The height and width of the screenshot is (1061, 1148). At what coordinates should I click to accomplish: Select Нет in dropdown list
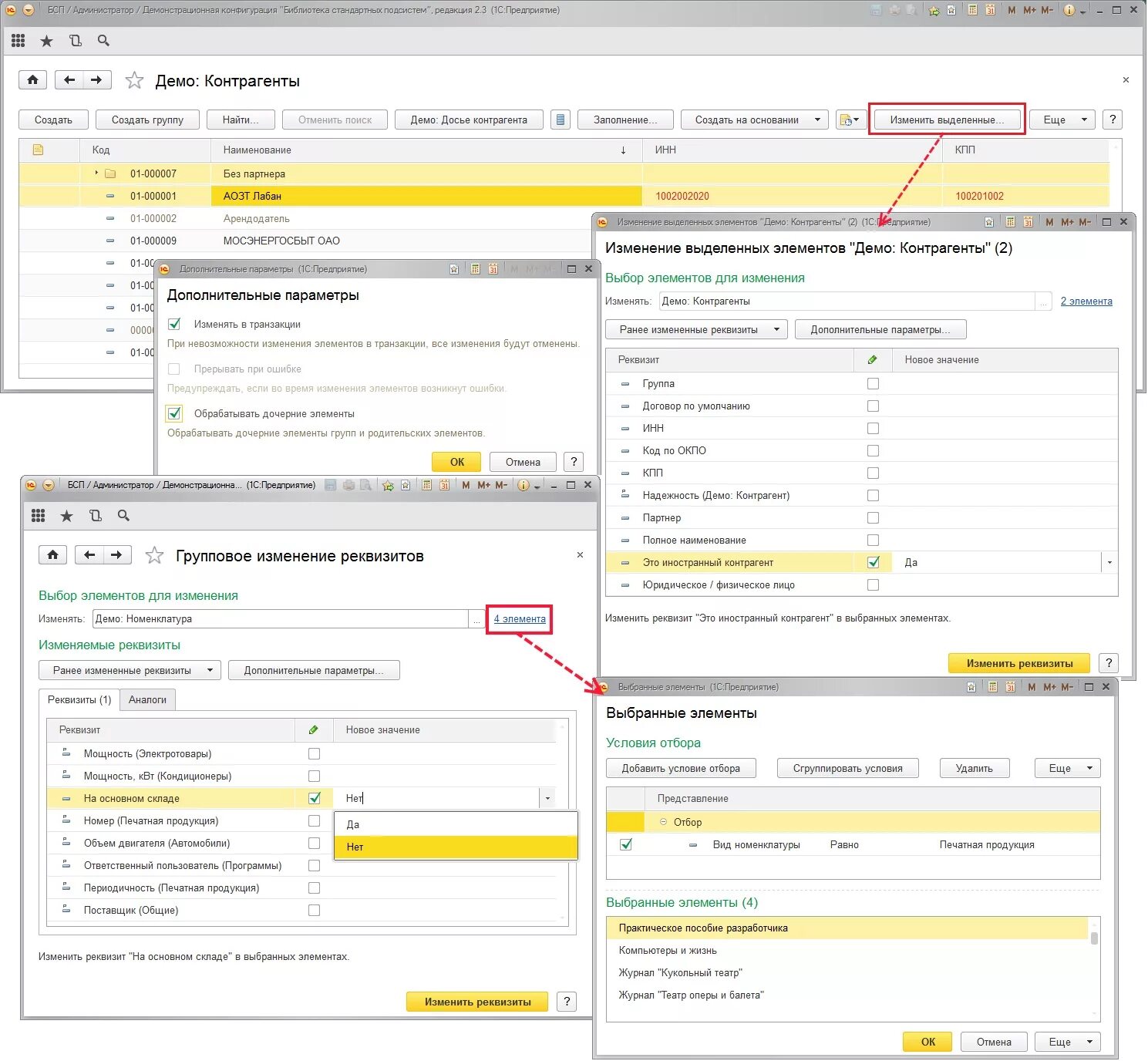[456, 847]
